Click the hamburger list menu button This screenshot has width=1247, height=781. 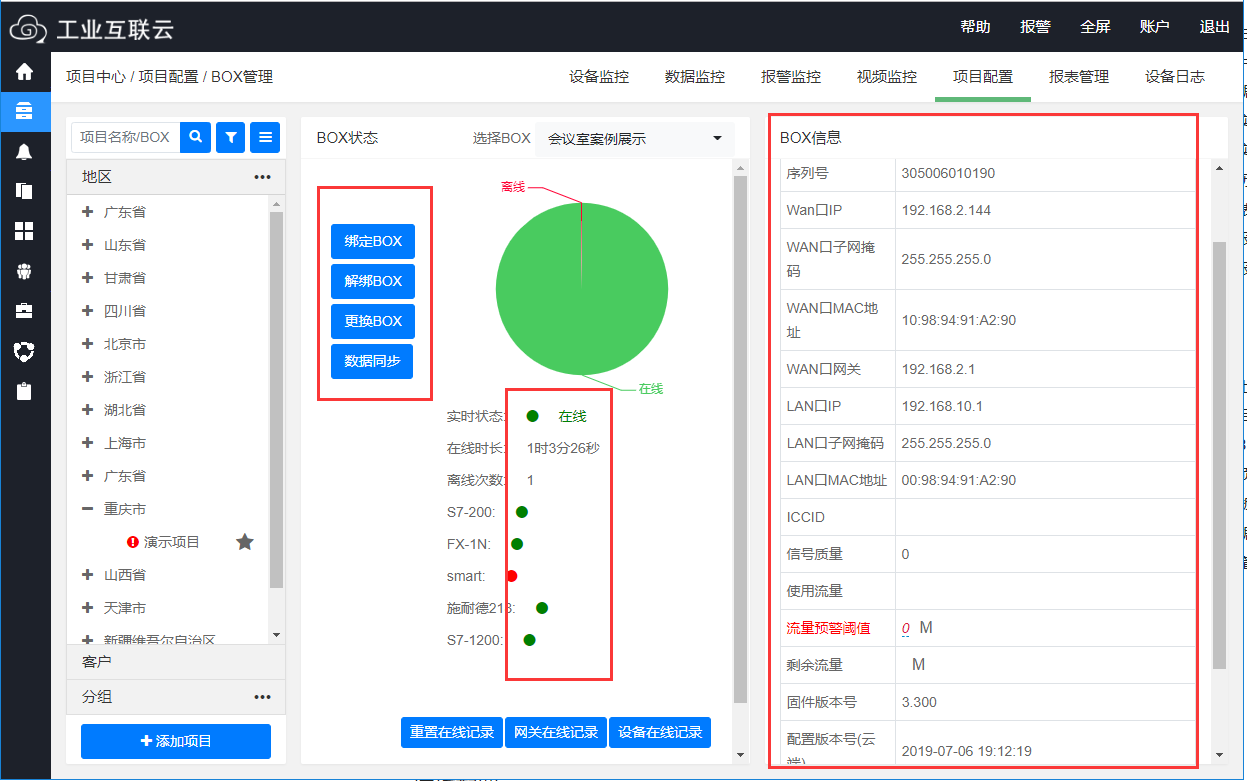pos(265,137)
